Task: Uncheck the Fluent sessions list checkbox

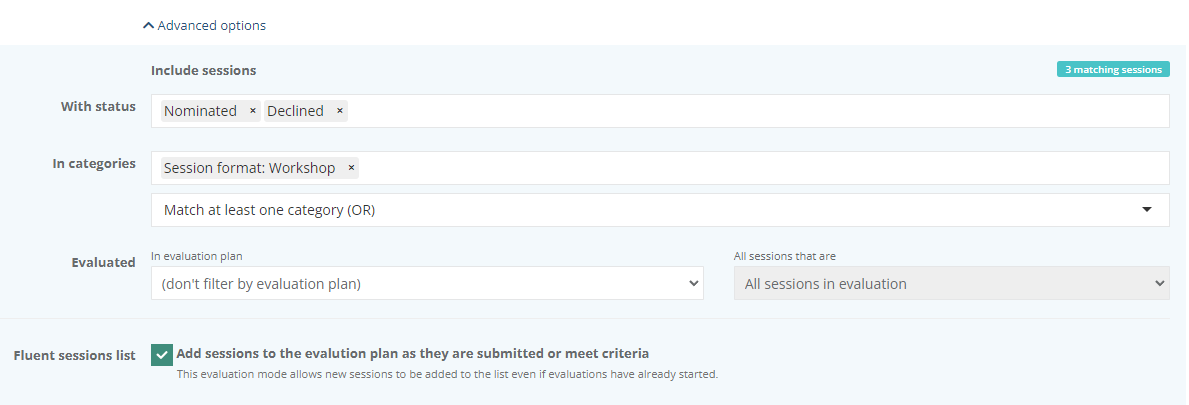Action: [161, 355]
